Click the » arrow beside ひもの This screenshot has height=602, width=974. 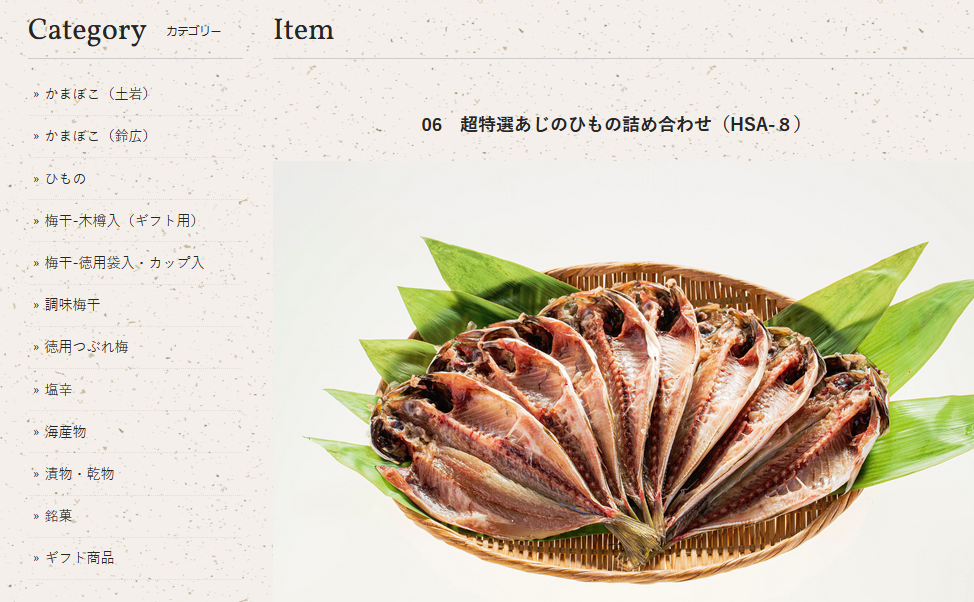[36, 180]
